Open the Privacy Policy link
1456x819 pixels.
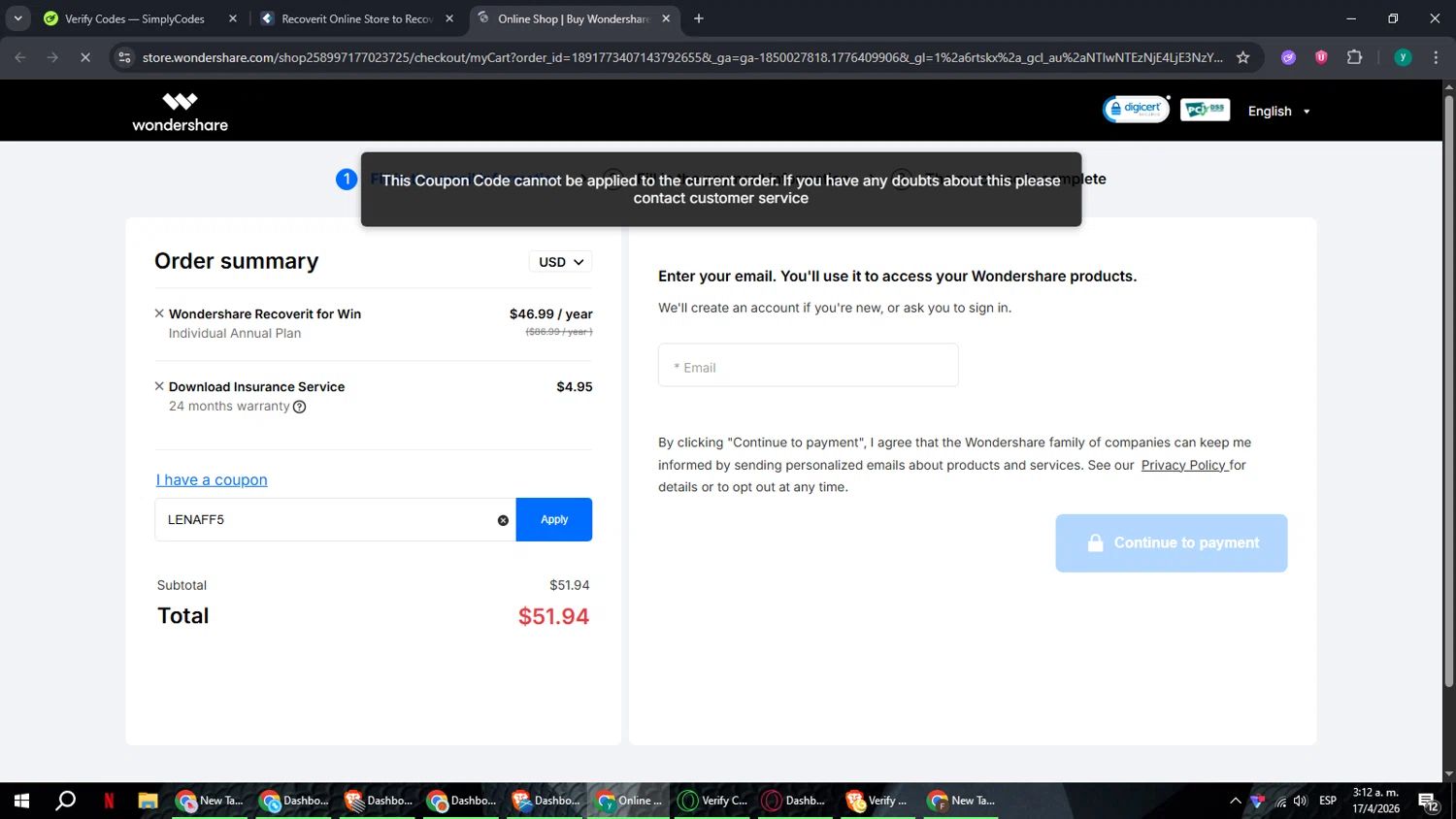tap(1184, 465)
